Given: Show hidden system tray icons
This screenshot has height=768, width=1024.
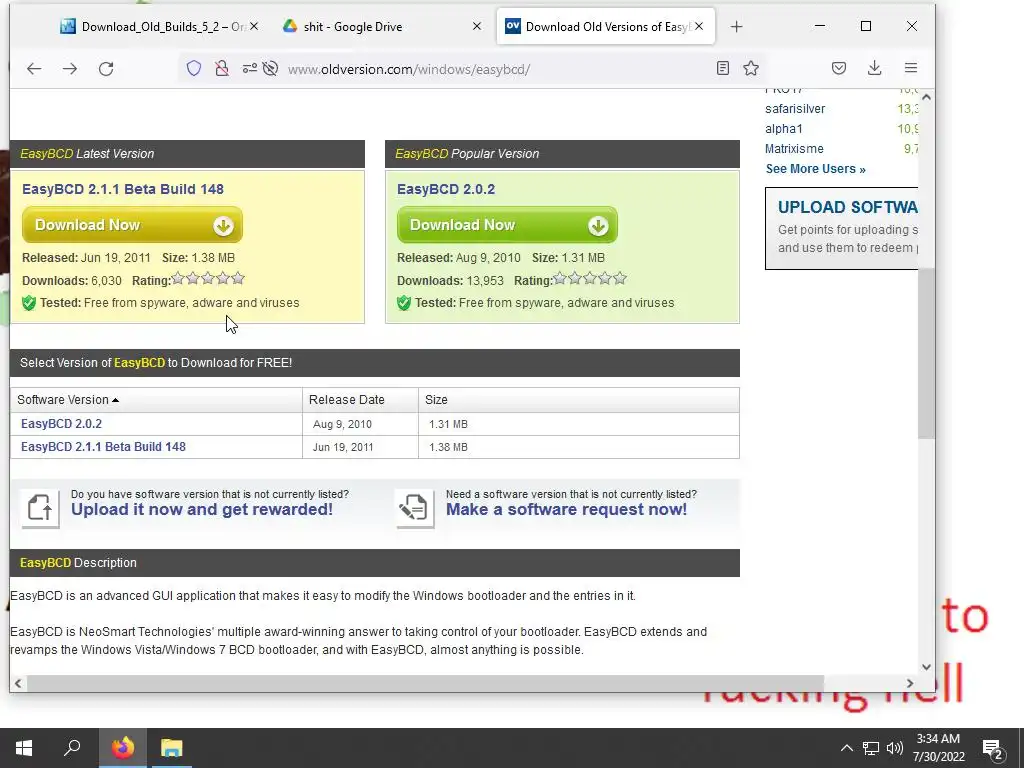Looking at the screenshot, I should [846, 748].
